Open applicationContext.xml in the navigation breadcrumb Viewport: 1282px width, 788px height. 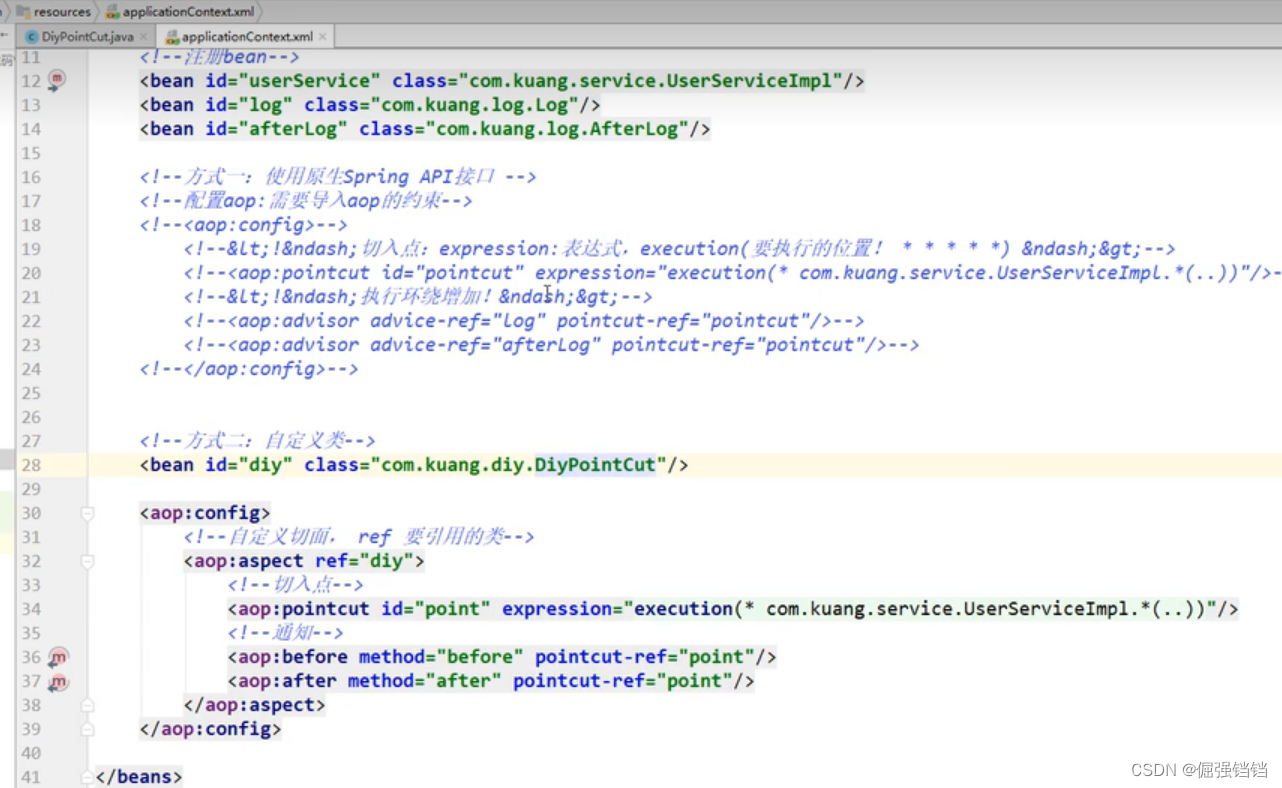pos(188,12)
